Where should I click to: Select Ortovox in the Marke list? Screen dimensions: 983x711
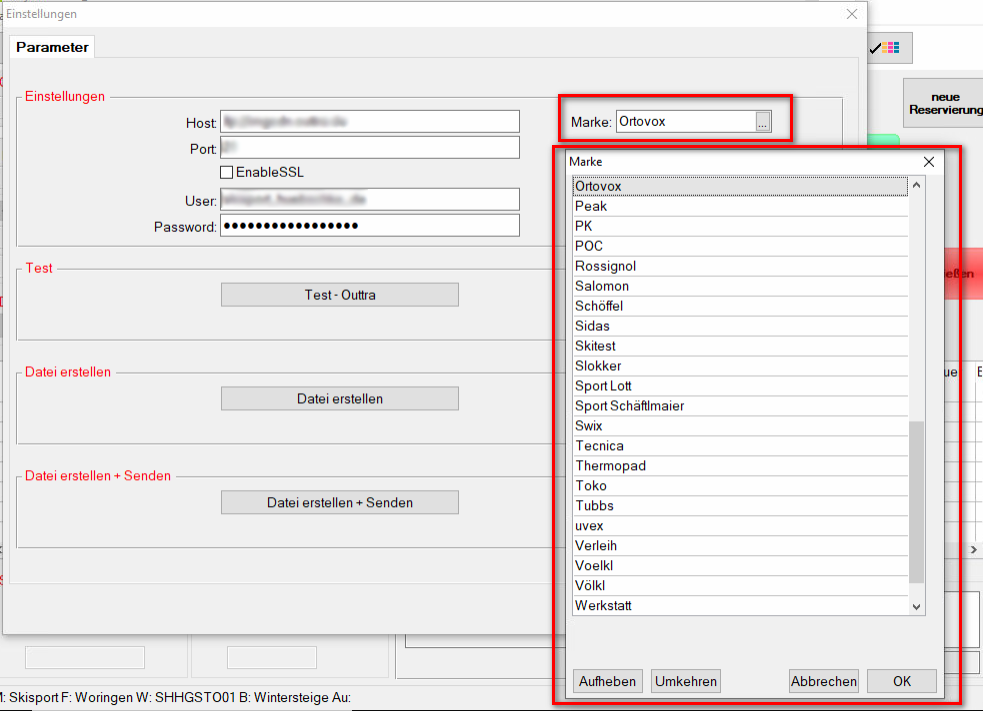[x=740, y=186]
